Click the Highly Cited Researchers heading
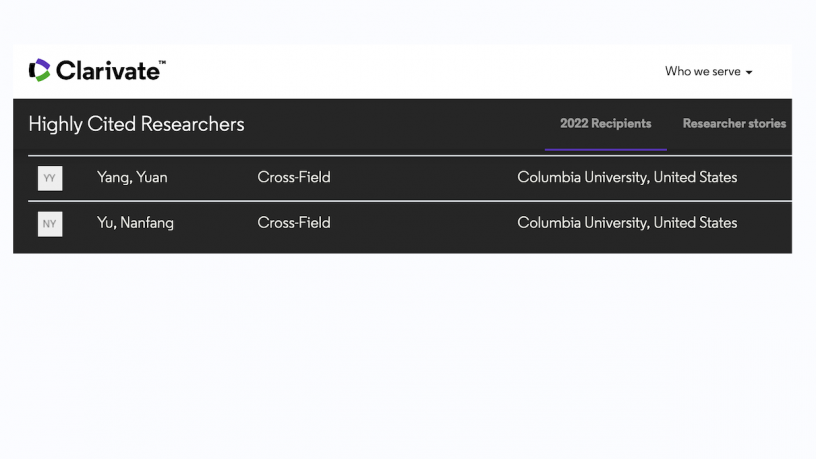 [x=136, y=124]
